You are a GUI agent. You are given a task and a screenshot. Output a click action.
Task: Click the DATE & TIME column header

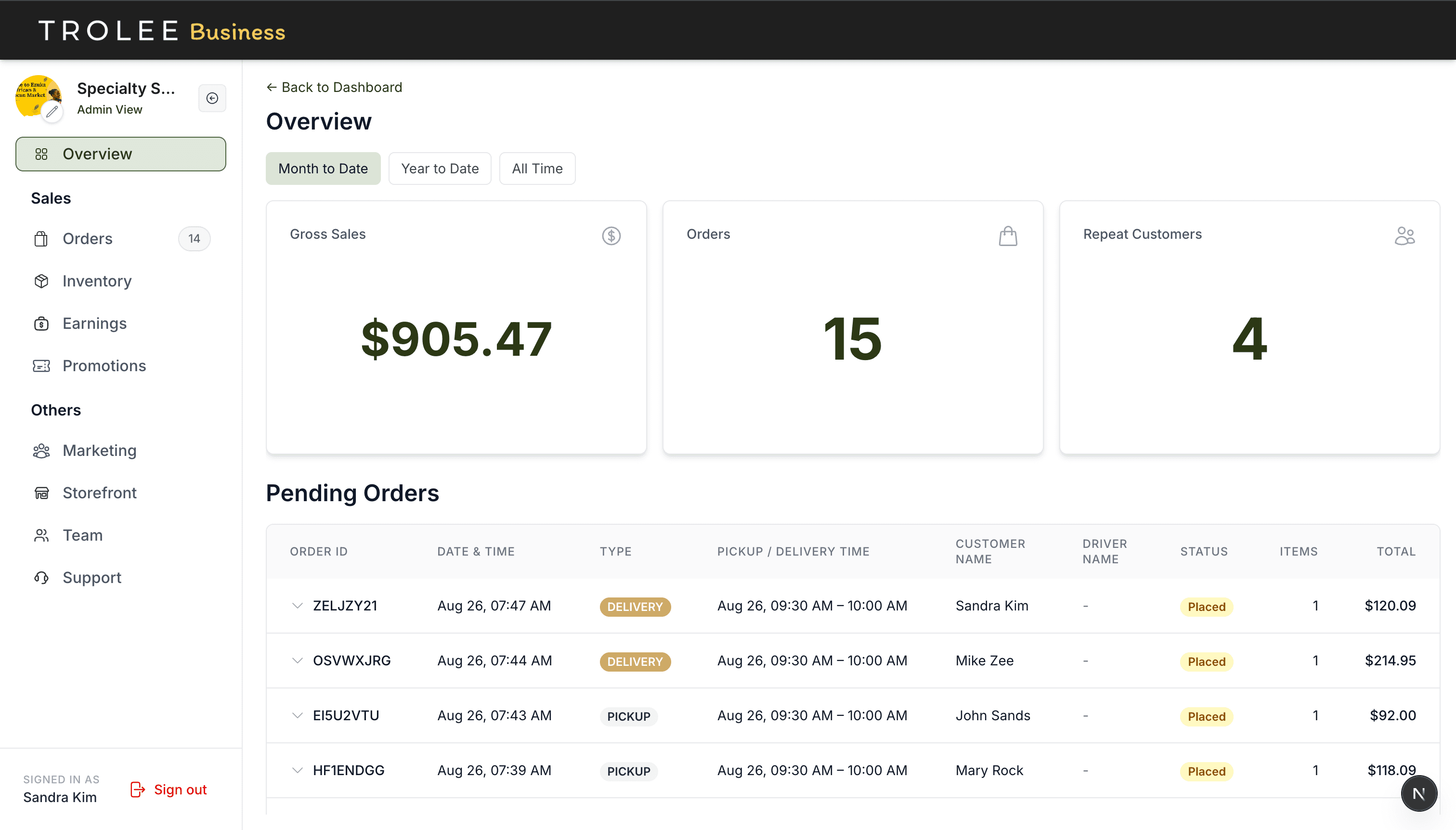click(x=476, y=551)
